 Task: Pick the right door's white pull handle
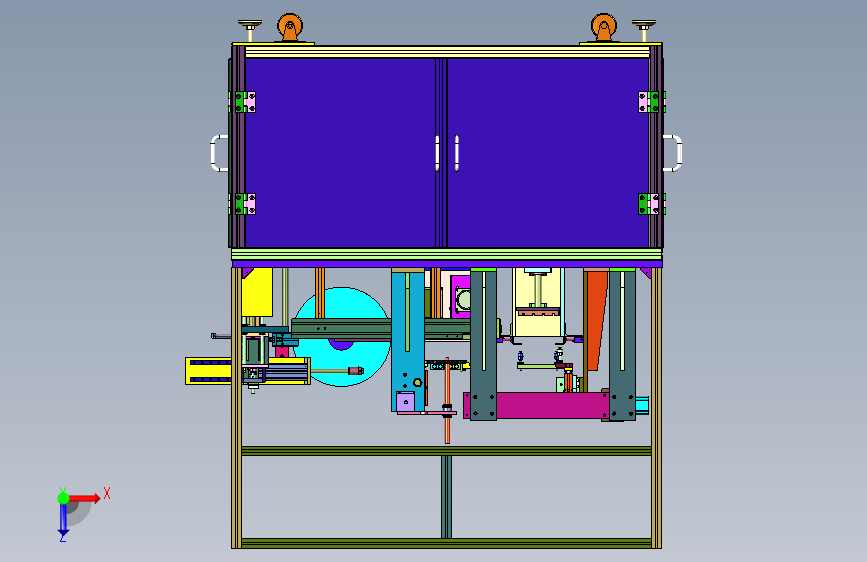457,153
